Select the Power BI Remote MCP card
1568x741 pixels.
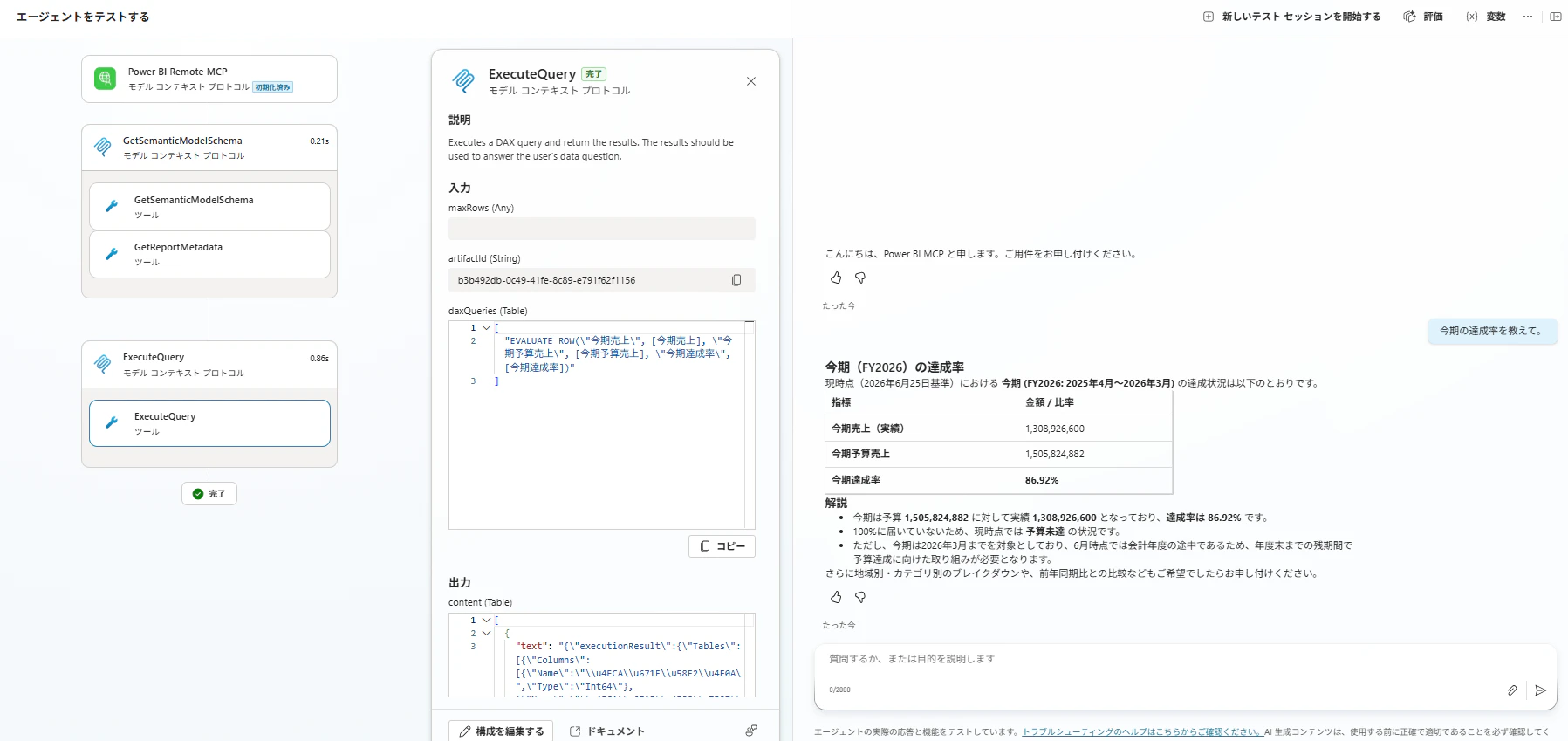tap(209, 79)
